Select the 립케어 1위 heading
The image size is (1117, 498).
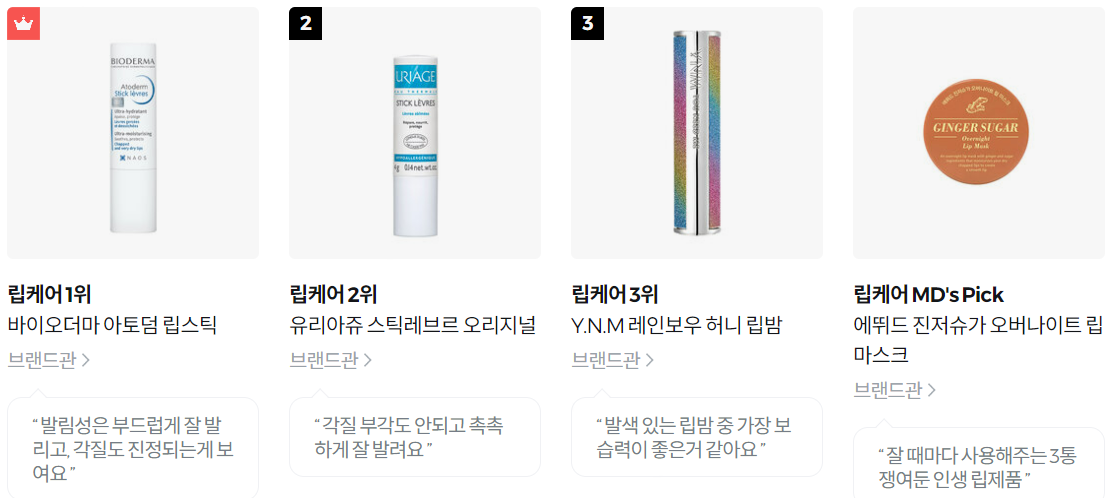49,294
